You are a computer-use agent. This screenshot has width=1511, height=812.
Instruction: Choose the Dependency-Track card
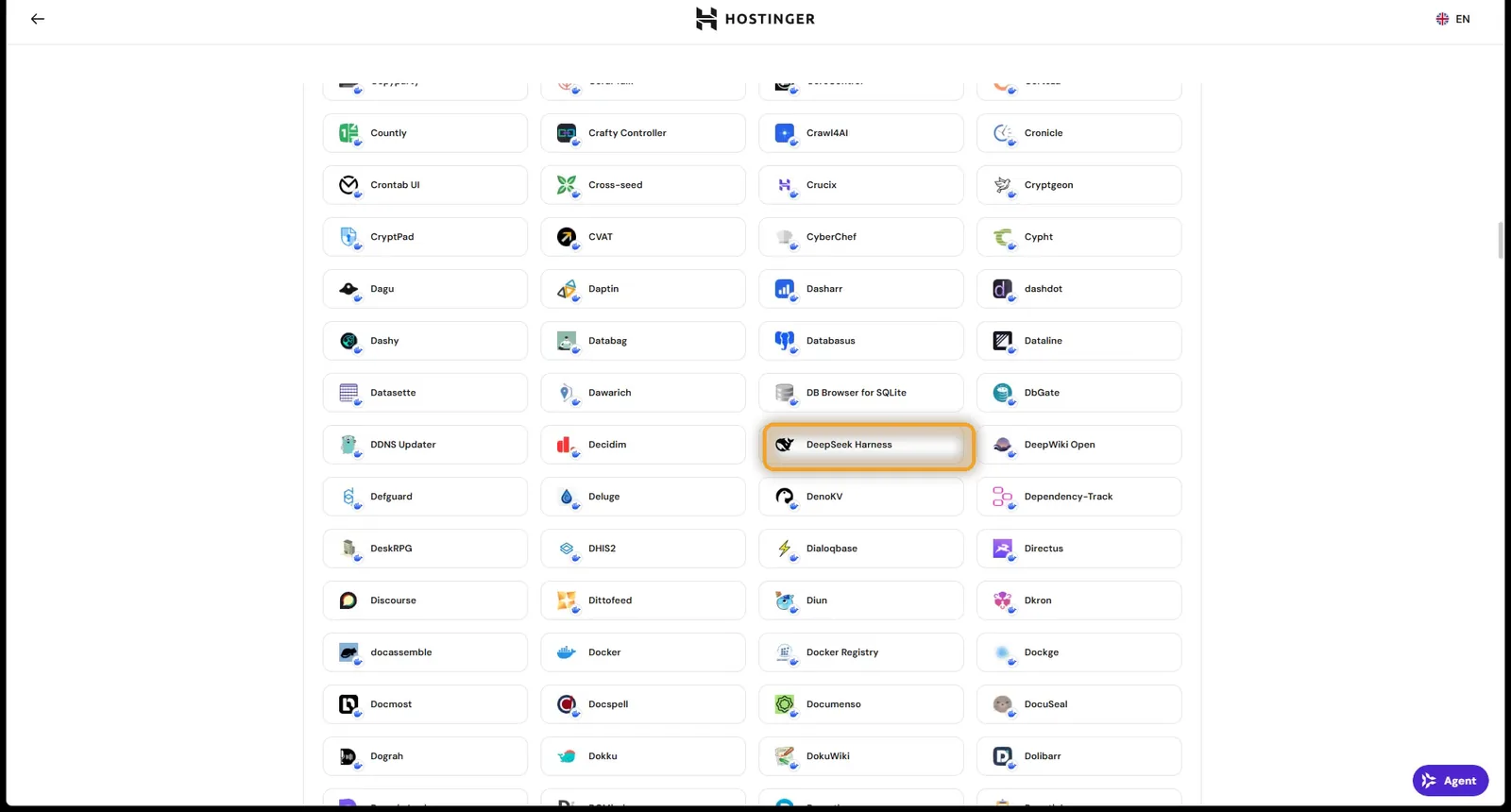click(x=1079, y=497)
